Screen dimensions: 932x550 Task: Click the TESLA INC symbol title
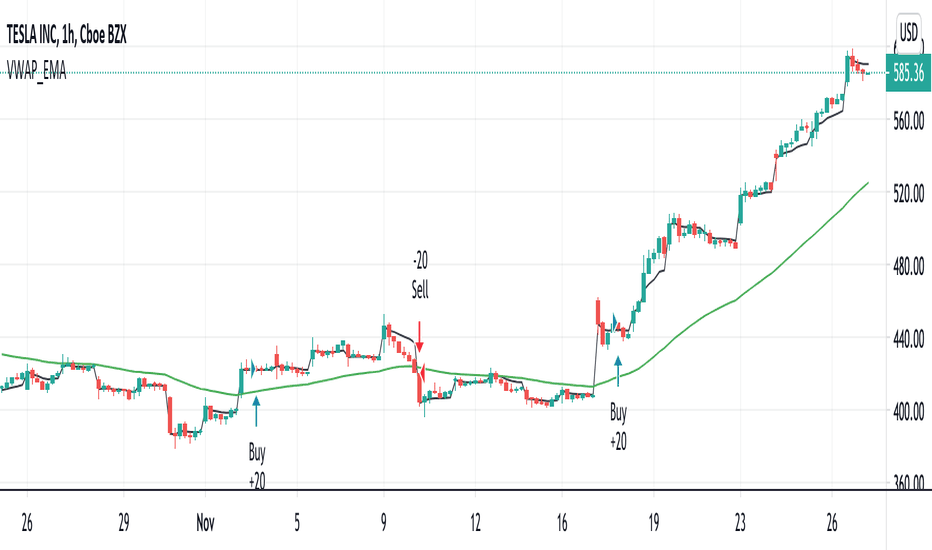click(x=66, y=36)
